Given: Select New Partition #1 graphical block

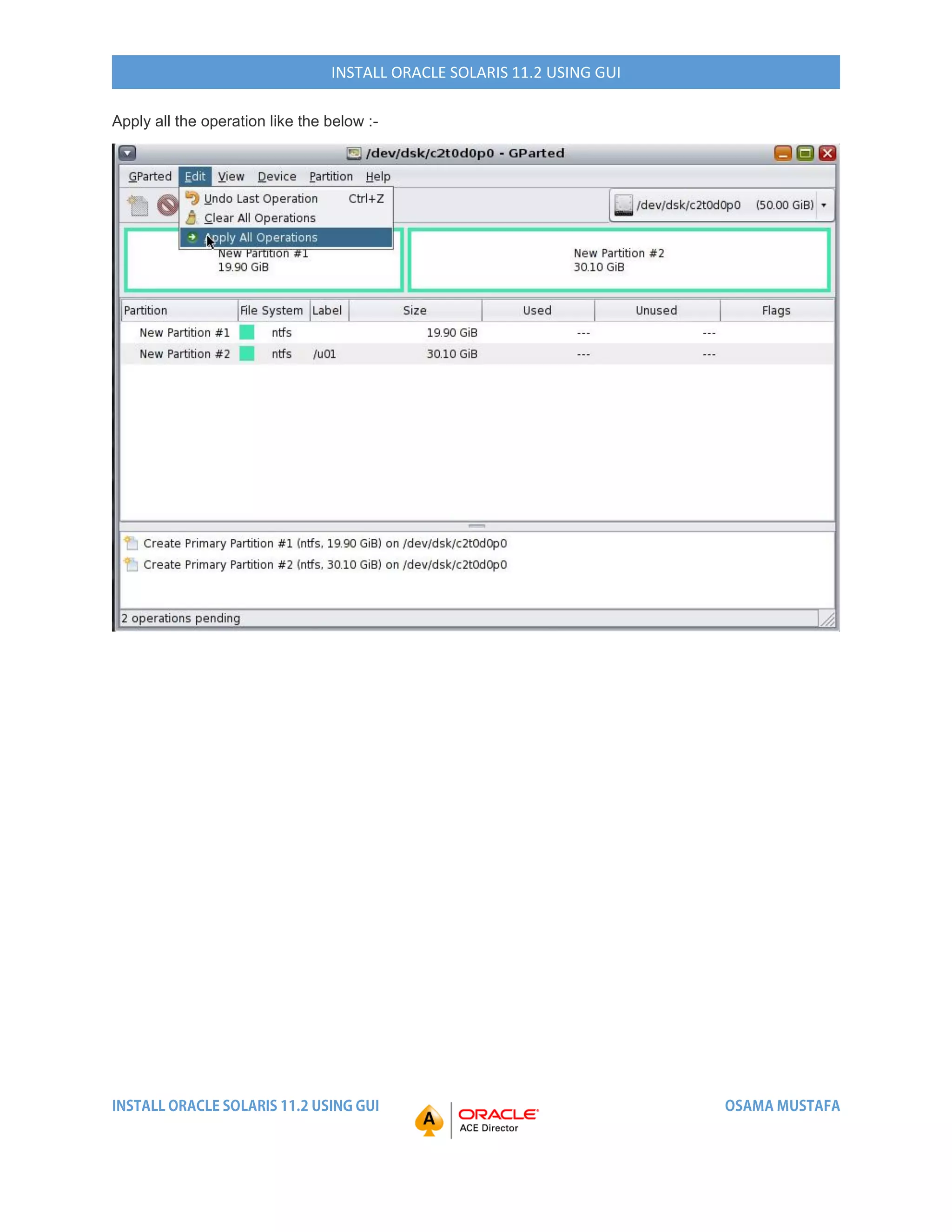Looking at the screenshot, I should 264,260.
